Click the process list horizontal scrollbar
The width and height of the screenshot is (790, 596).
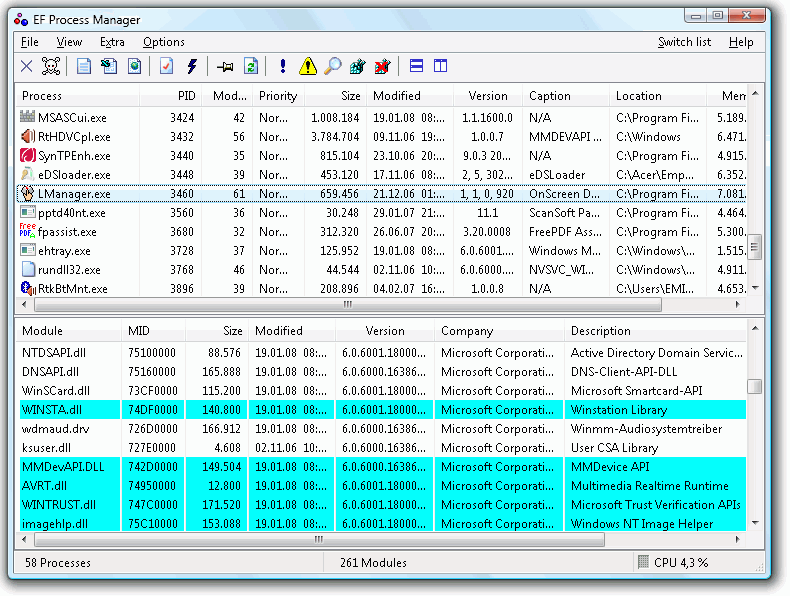348,304
